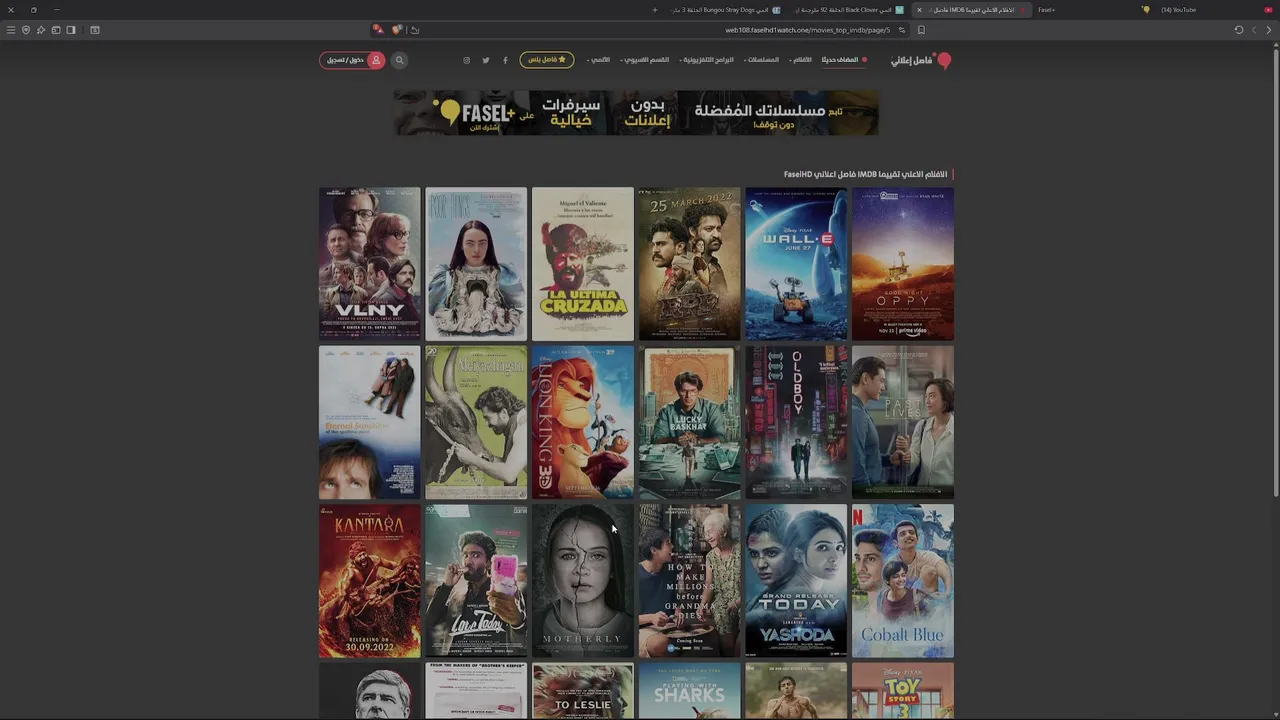Open the browser hamburger menu
This screenshot has width=1280, height=720.
[11, 30]
